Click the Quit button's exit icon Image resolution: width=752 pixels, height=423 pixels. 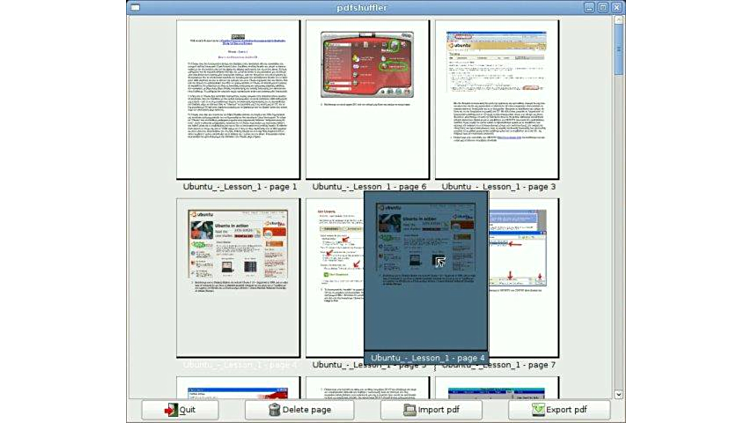pyautogui.click(x=170, y=410)
